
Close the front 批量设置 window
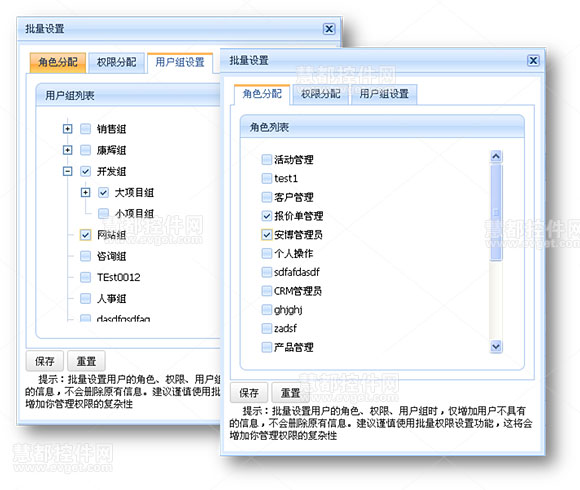click(x=533, y=61)
